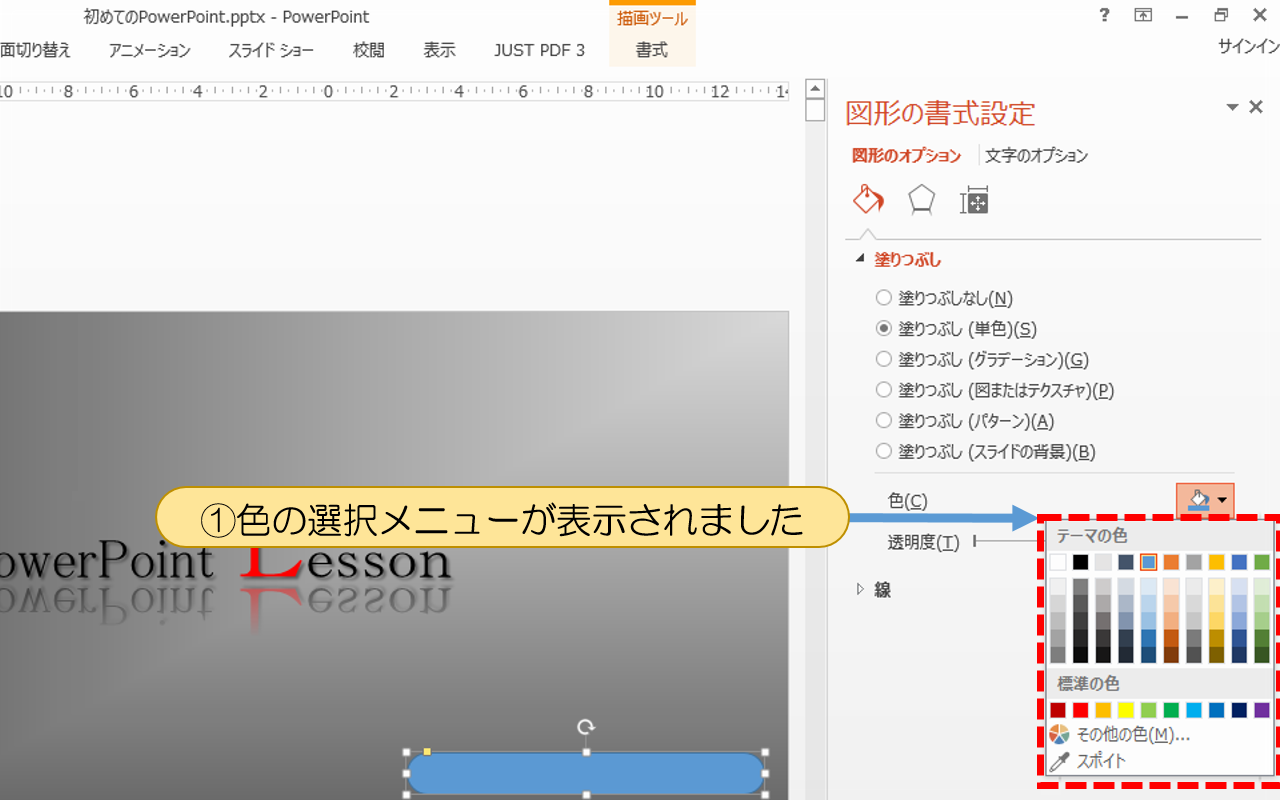Image resolution: width=1280 pixels, height=800 pixels.
Task: Select 塗りつぶし (スライドの背景)(B) radio
Action: click(x=986, y=452)
